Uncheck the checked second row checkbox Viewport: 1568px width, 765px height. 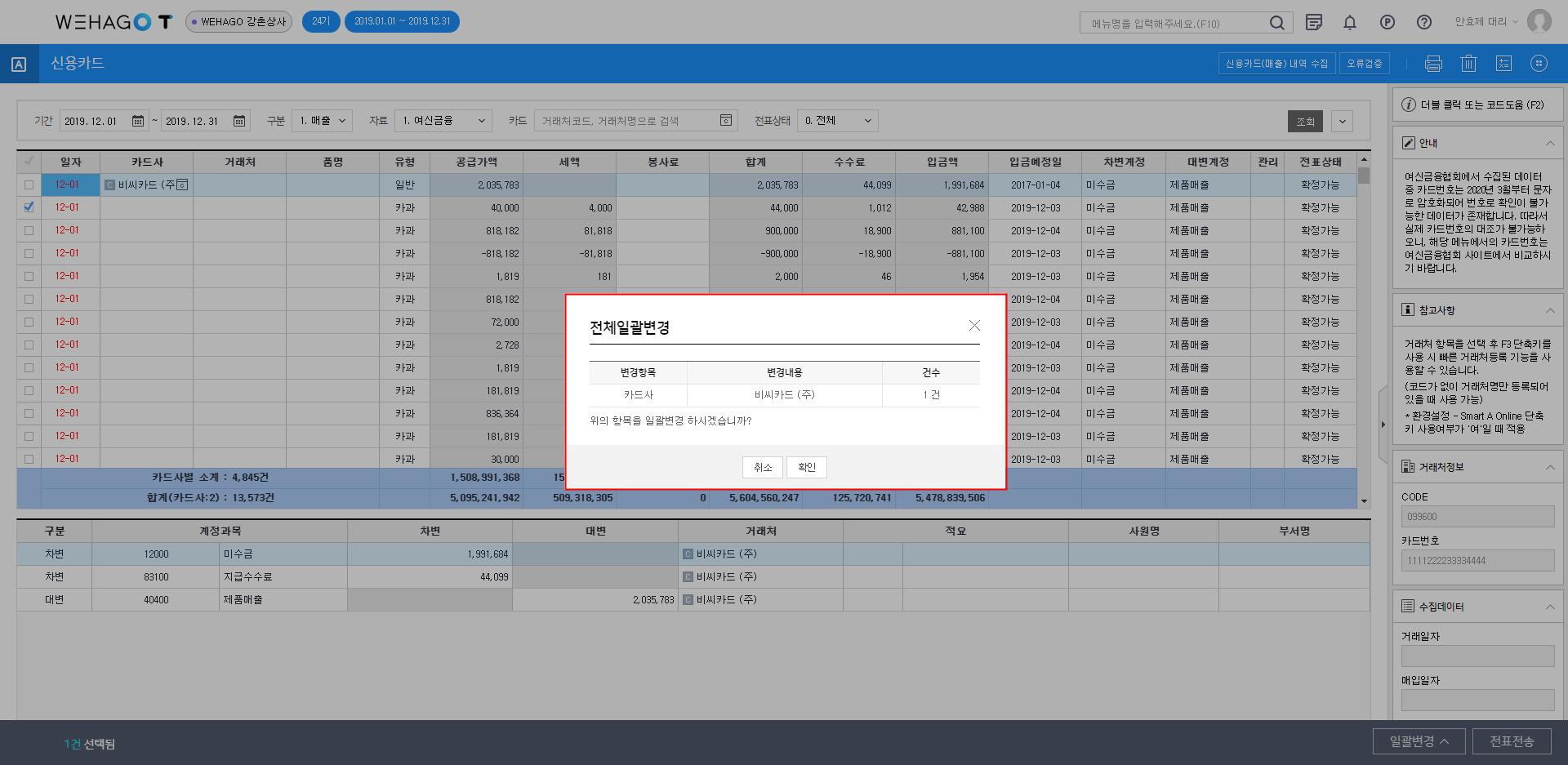click(x=29, y=207)
